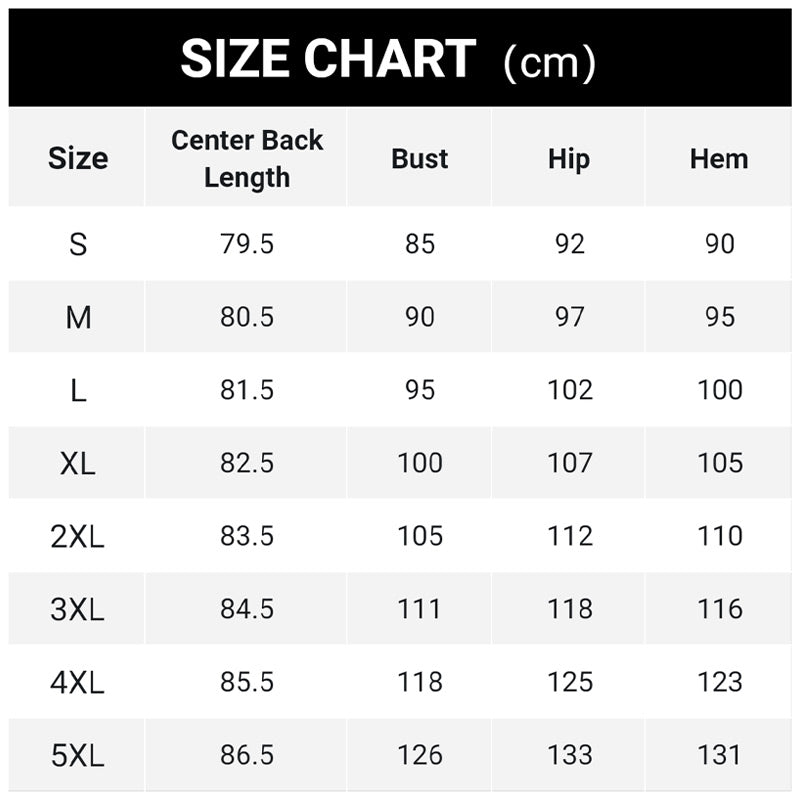Click the 2XL size row label
Screen dimensions: 800x800
(78, 536)
